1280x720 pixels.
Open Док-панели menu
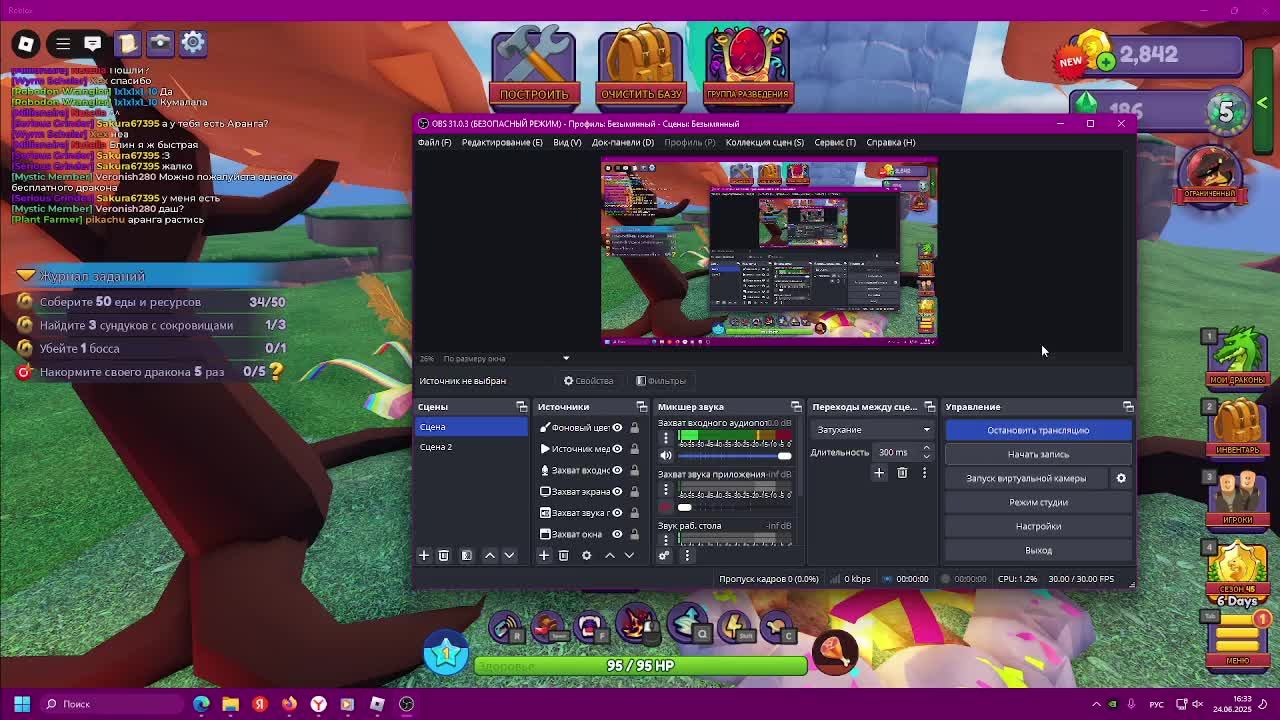click(x=622, y=142)
